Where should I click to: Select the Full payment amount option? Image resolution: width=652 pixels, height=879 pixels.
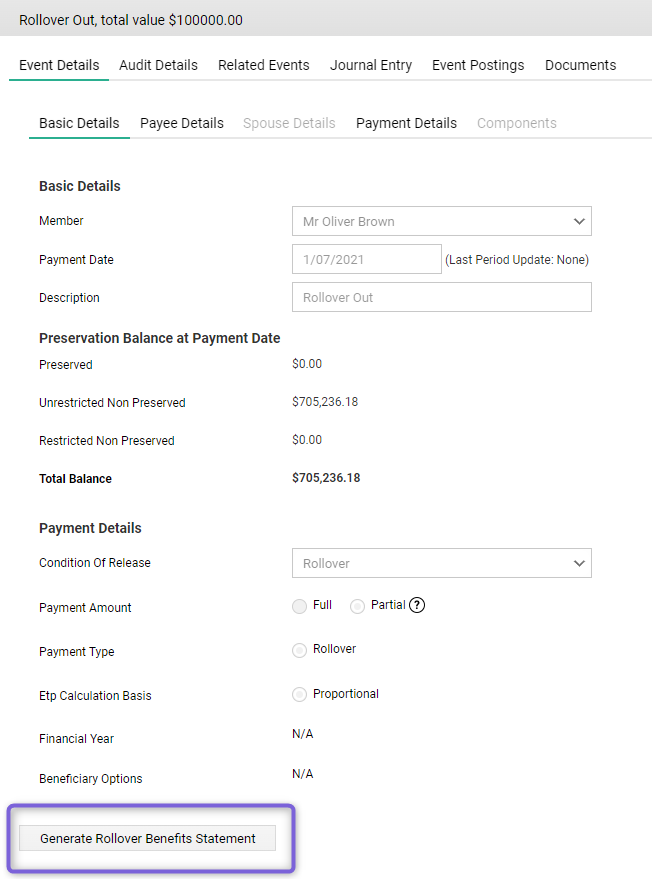click(x=299, y=606)
